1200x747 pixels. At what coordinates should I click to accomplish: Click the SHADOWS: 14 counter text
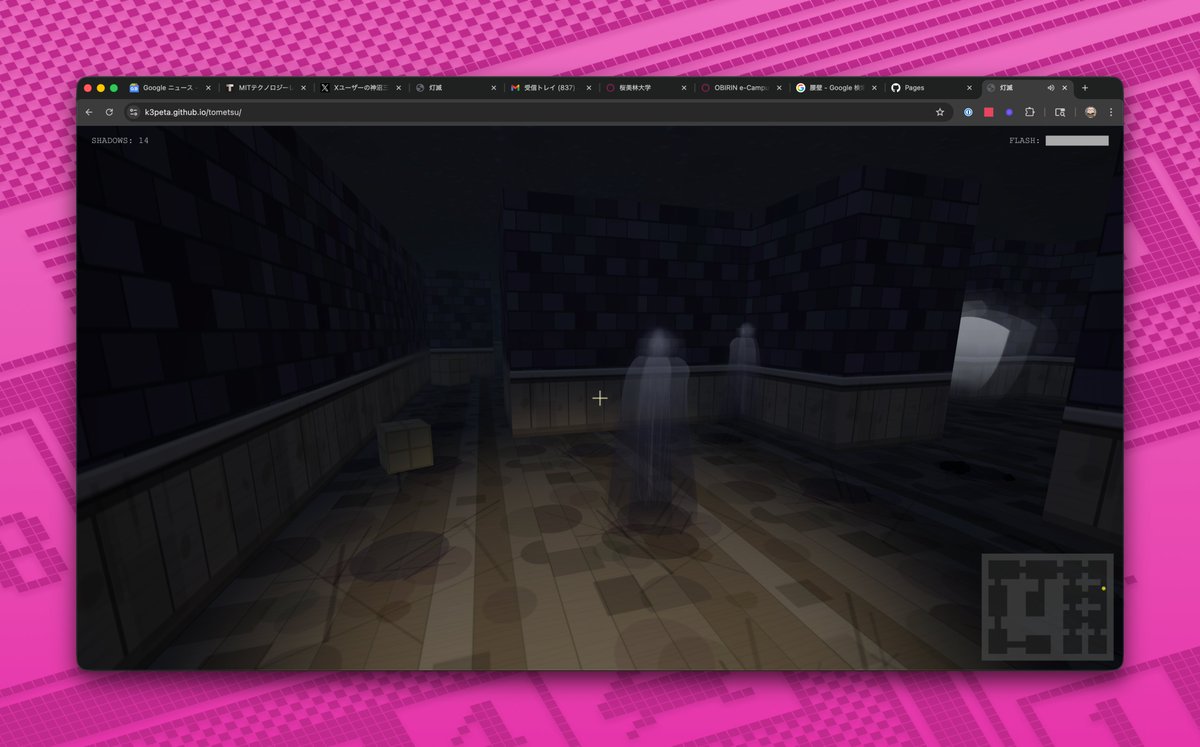pos(120,141)
